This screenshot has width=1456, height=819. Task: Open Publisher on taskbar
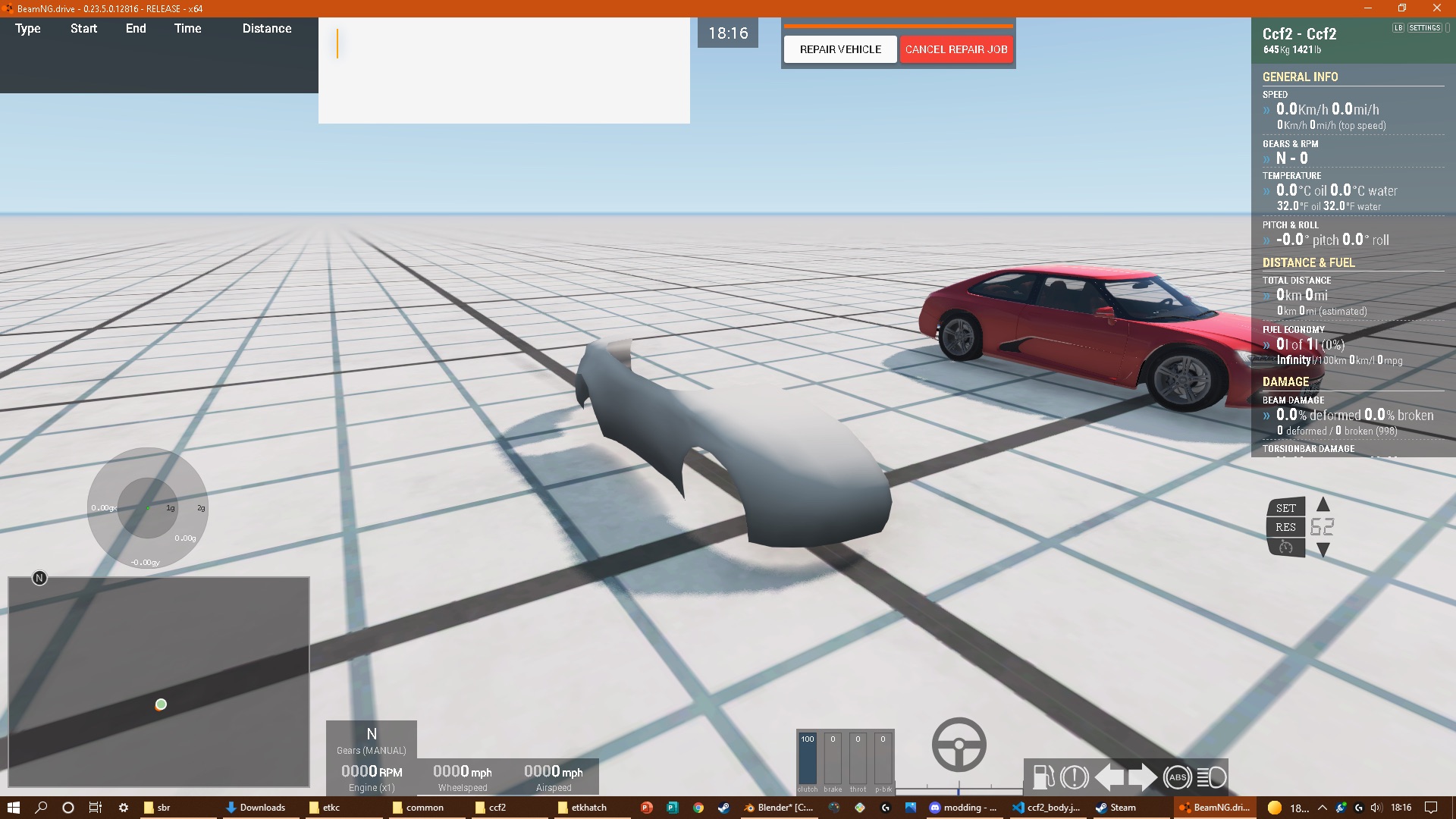point(672,808)
